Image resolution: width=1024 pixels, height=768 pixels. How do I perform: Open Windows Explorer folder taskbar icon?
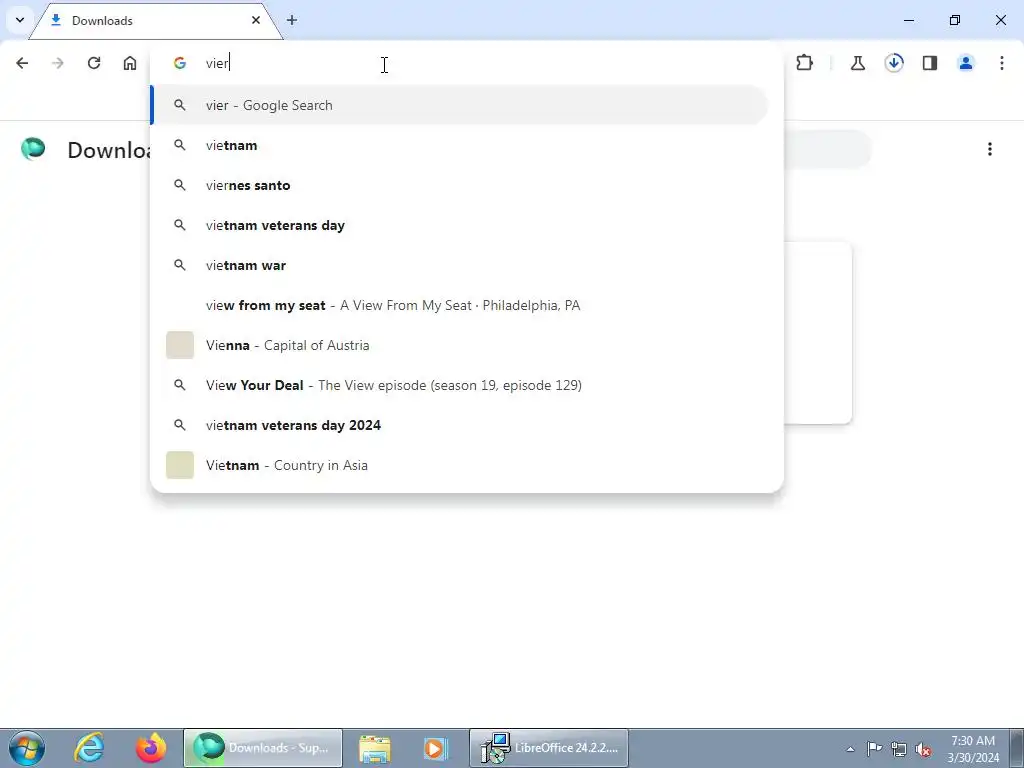tap(374, 748)
